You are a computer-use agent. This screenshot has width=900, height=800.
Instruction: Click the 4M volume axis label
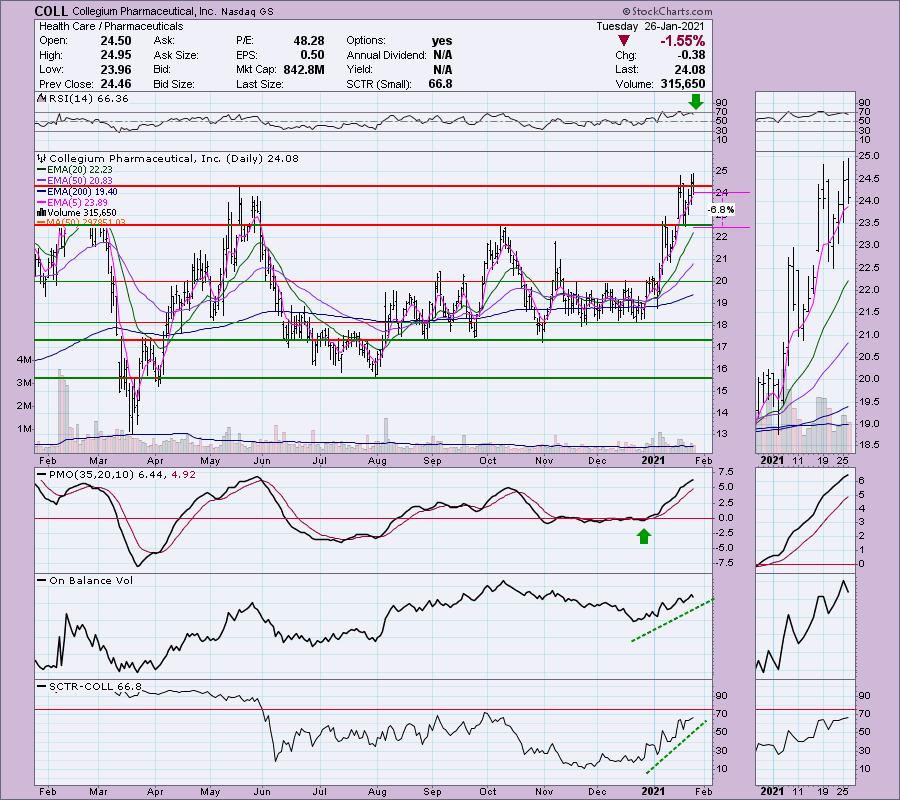[x=24, y=360]
